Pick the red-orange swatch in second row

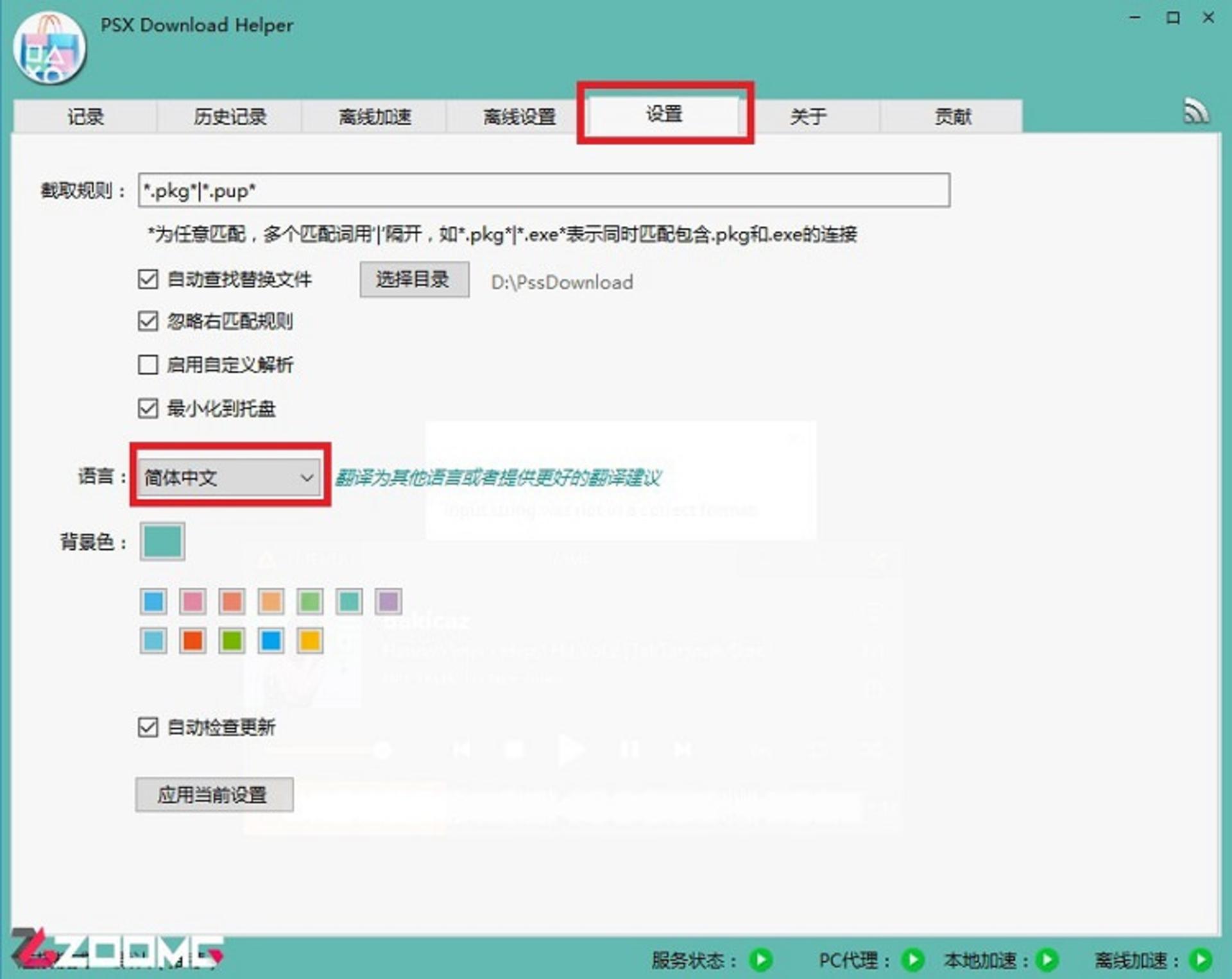[x=193, y=640]
